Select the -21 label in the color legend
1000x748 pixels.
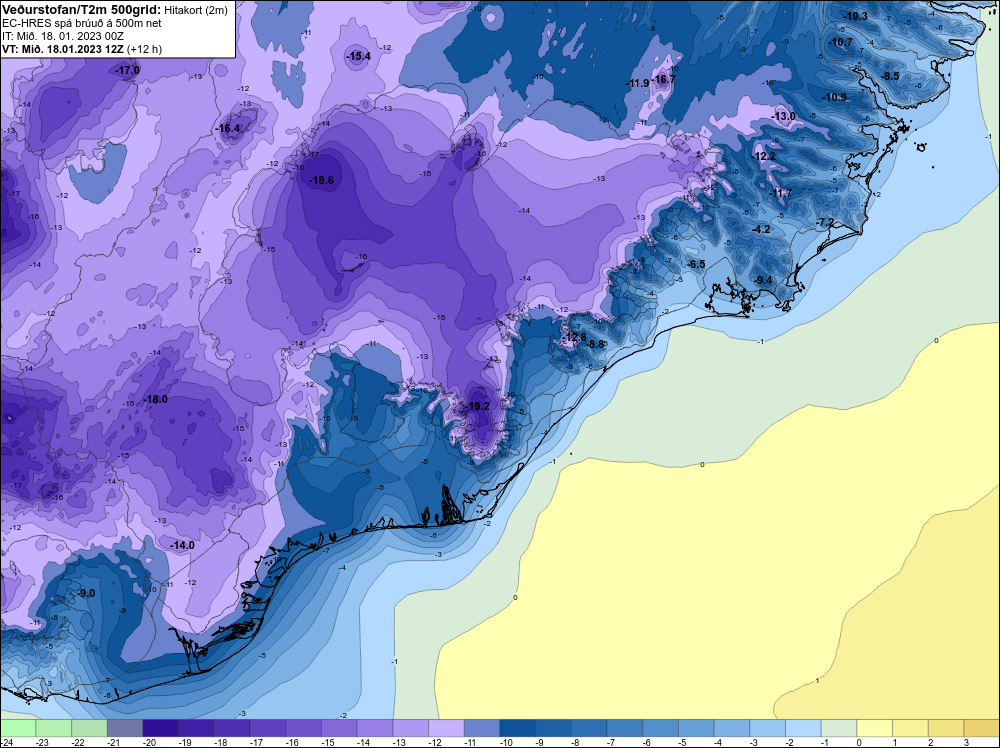[114, 742]
